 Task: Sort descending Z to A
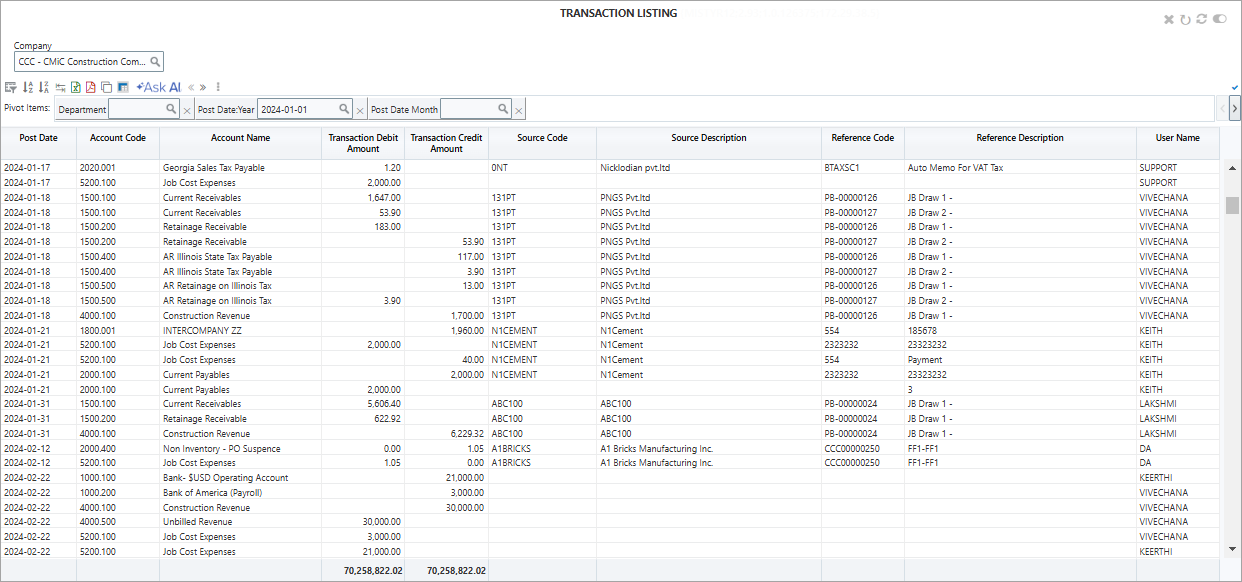43,87
